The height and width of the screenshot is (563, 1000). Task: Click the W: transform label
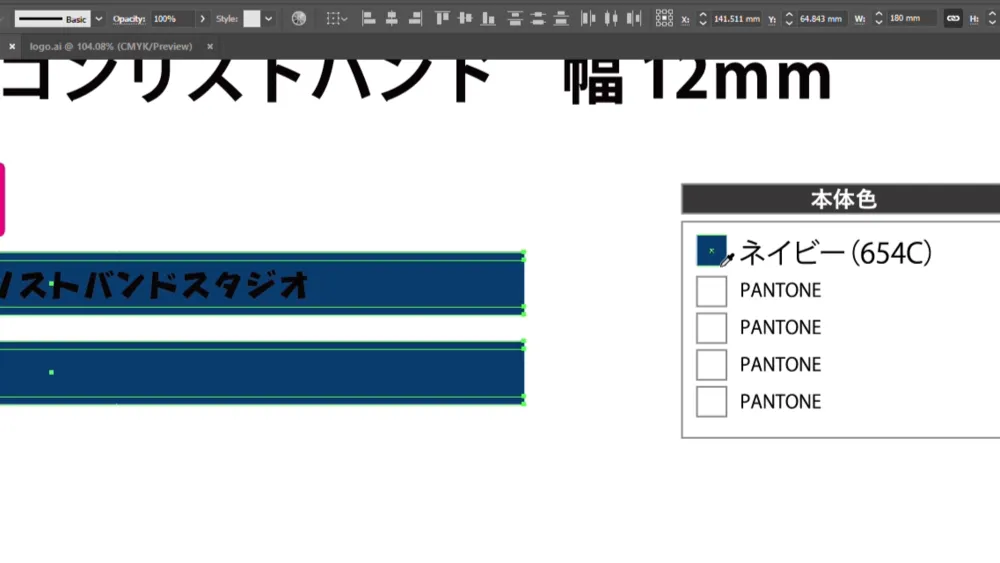click(x=860, y=19)
